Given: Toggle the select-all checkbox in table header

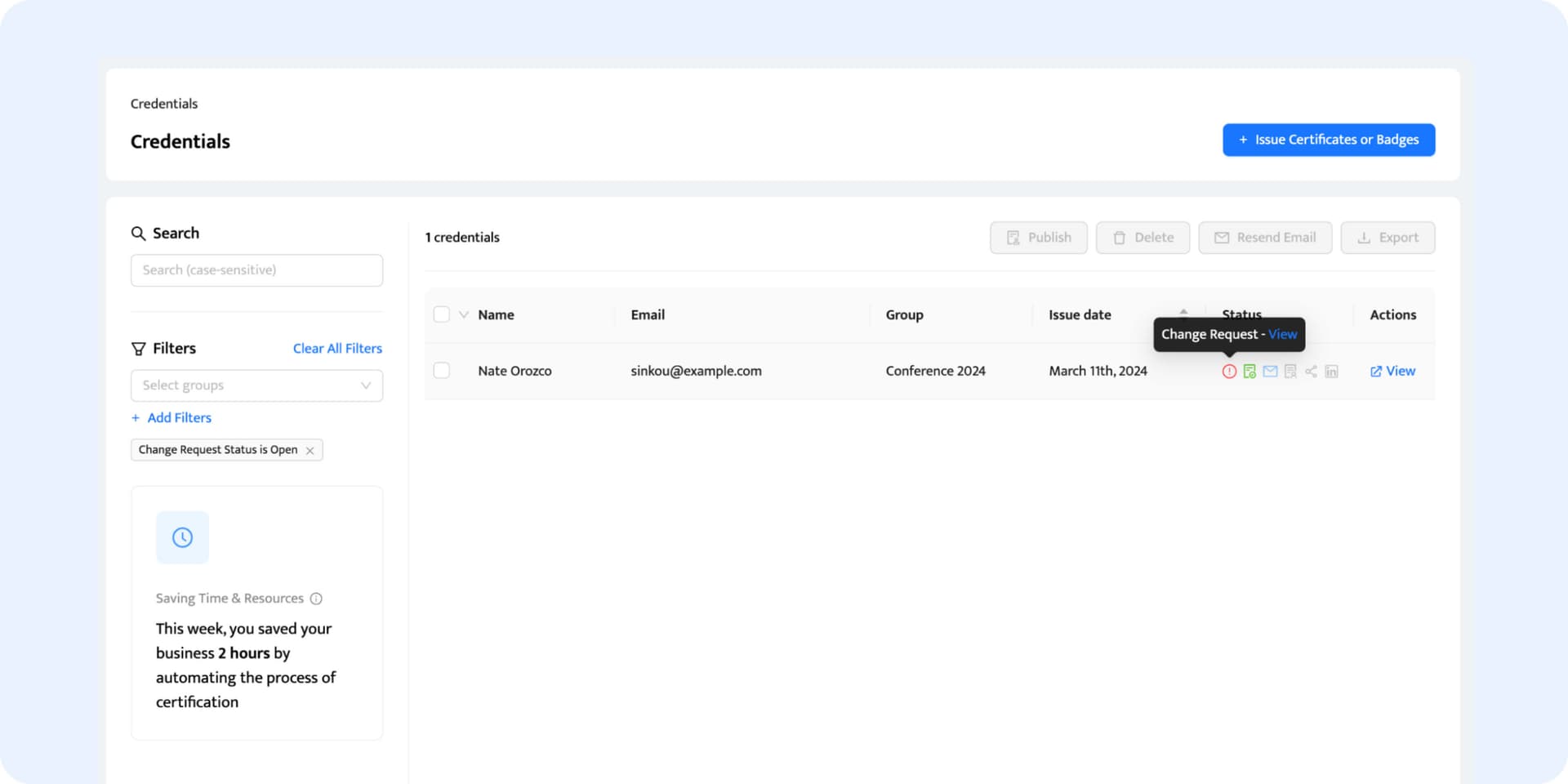Looking at the screenshot, I should 442,314.
